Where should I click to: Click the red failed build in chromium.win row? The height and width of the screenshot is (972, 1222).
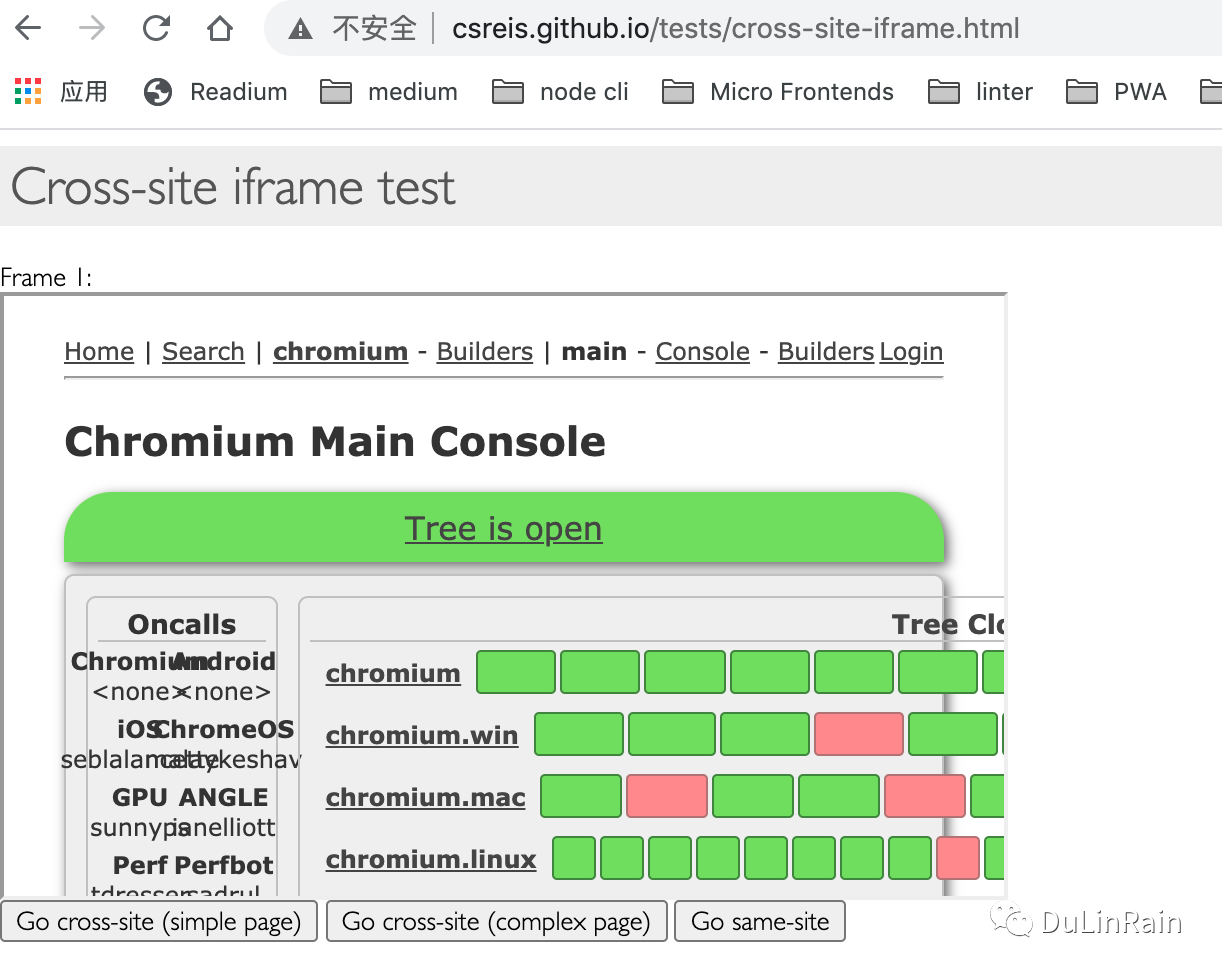pos(859,734)
